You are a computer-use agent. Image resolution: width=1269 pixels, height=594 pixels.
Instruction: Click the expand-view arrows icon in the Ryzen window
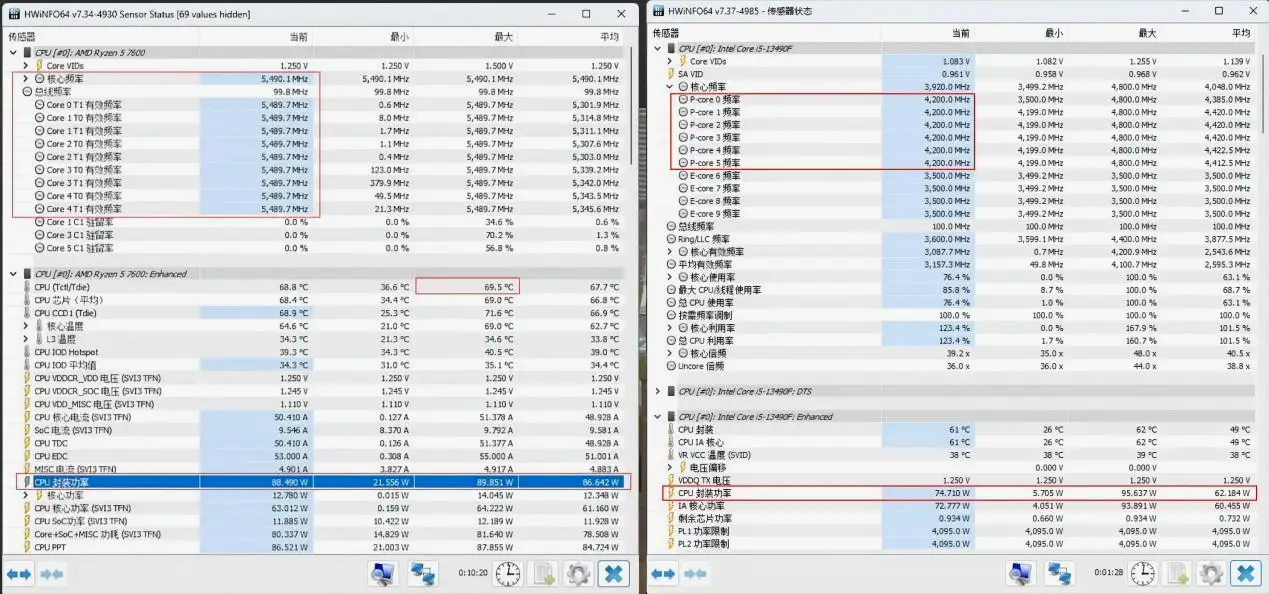coord(20,574)
